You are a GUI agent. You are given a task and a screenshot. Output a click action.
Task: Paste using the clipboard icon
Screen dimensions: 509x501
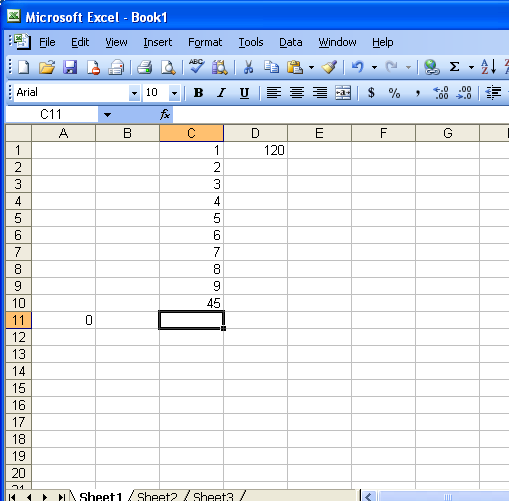pyautogui.click(x=295, y=67)
